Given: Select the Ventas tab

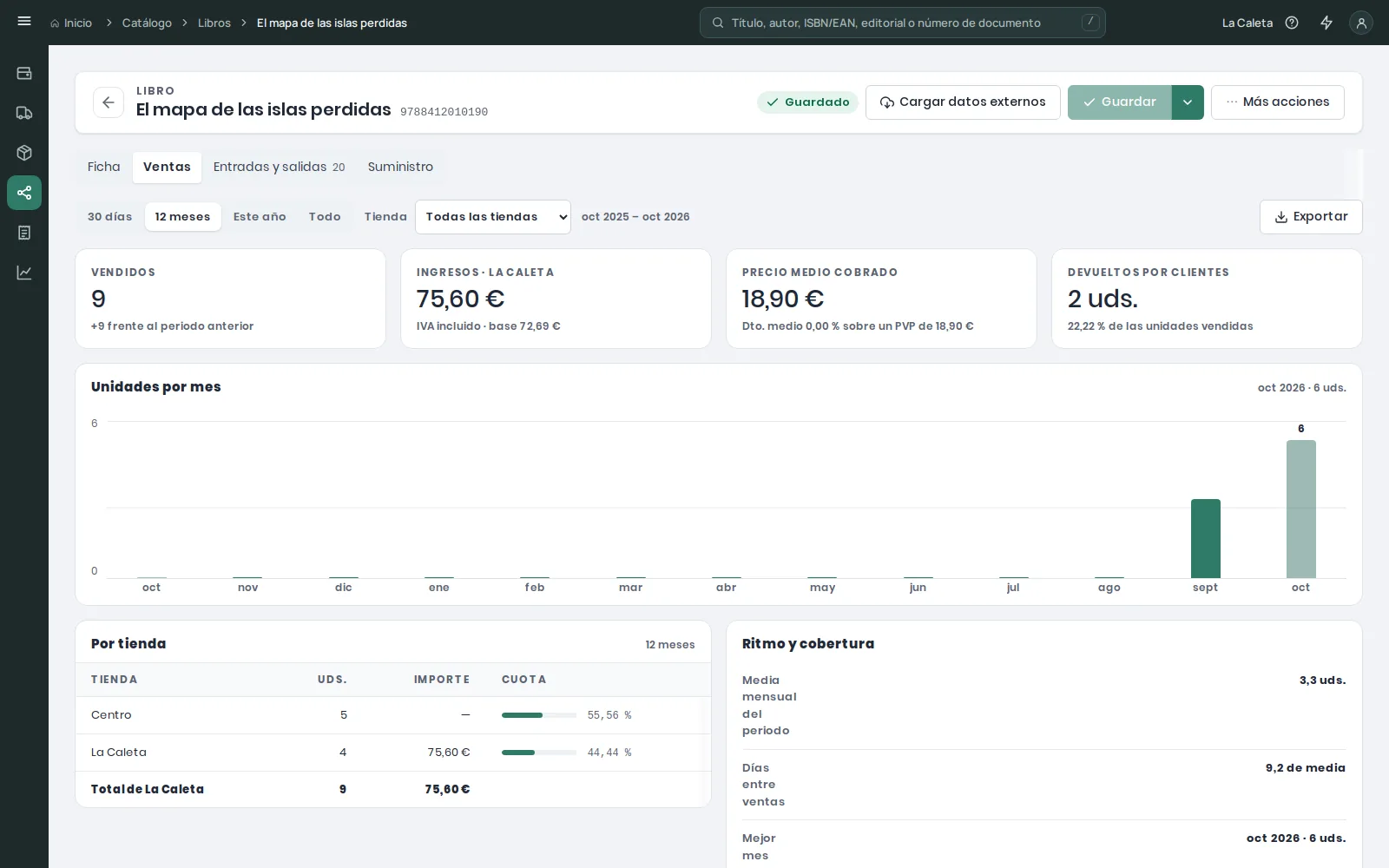Looking at the screenshot, I should [167, 167].
